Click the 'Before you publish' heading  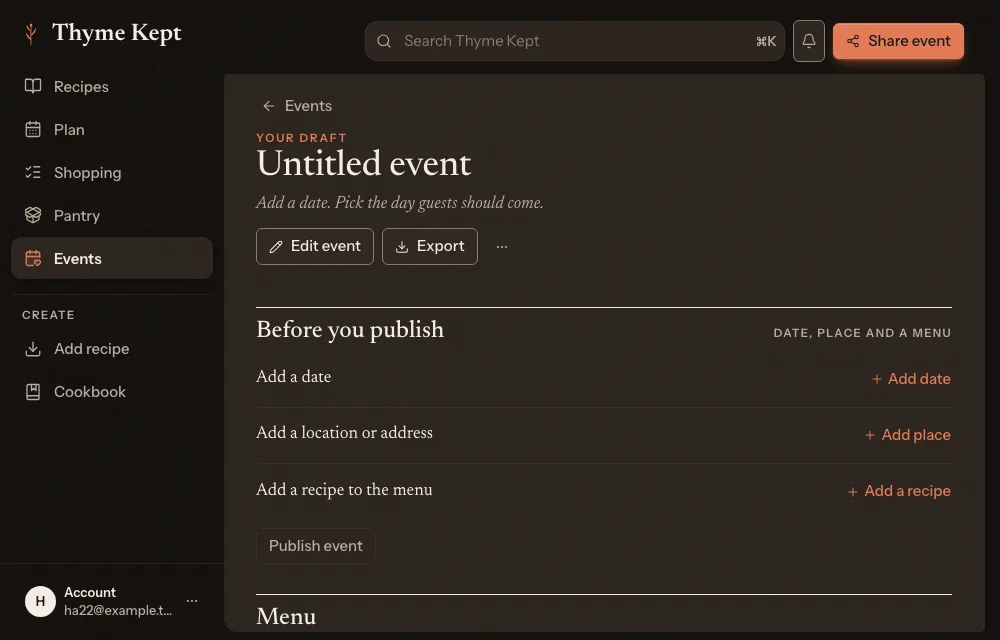(x=350, y=330)
